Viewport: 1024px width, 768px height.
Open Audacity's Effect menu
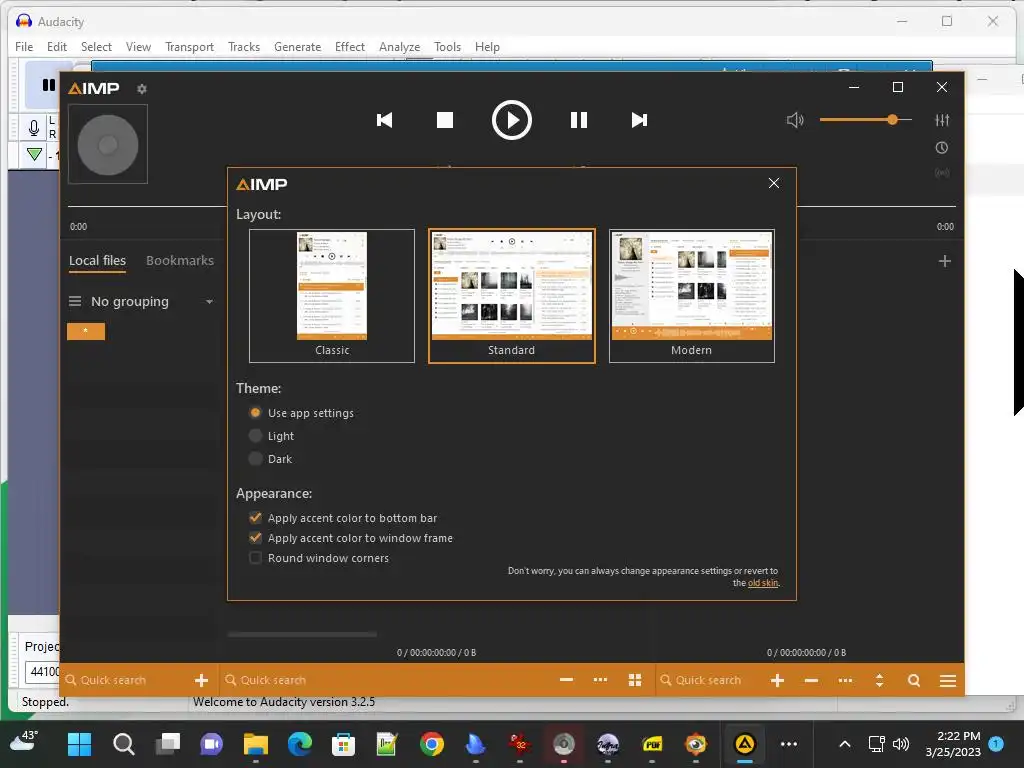tap(350, 47)
